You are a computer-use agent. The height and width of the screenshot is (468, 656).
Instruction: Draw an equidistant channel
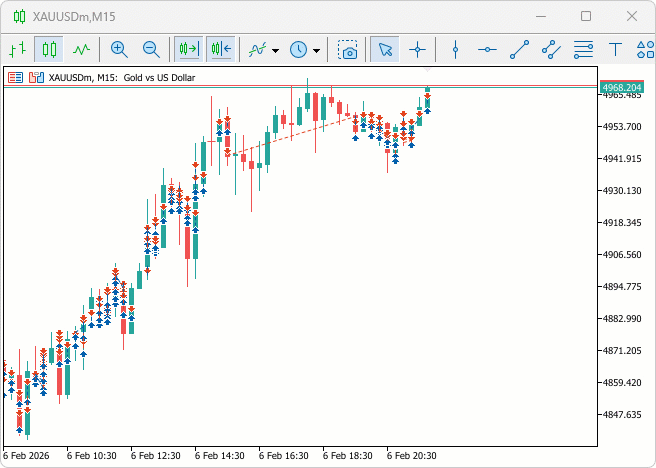(x=551, y=49)
